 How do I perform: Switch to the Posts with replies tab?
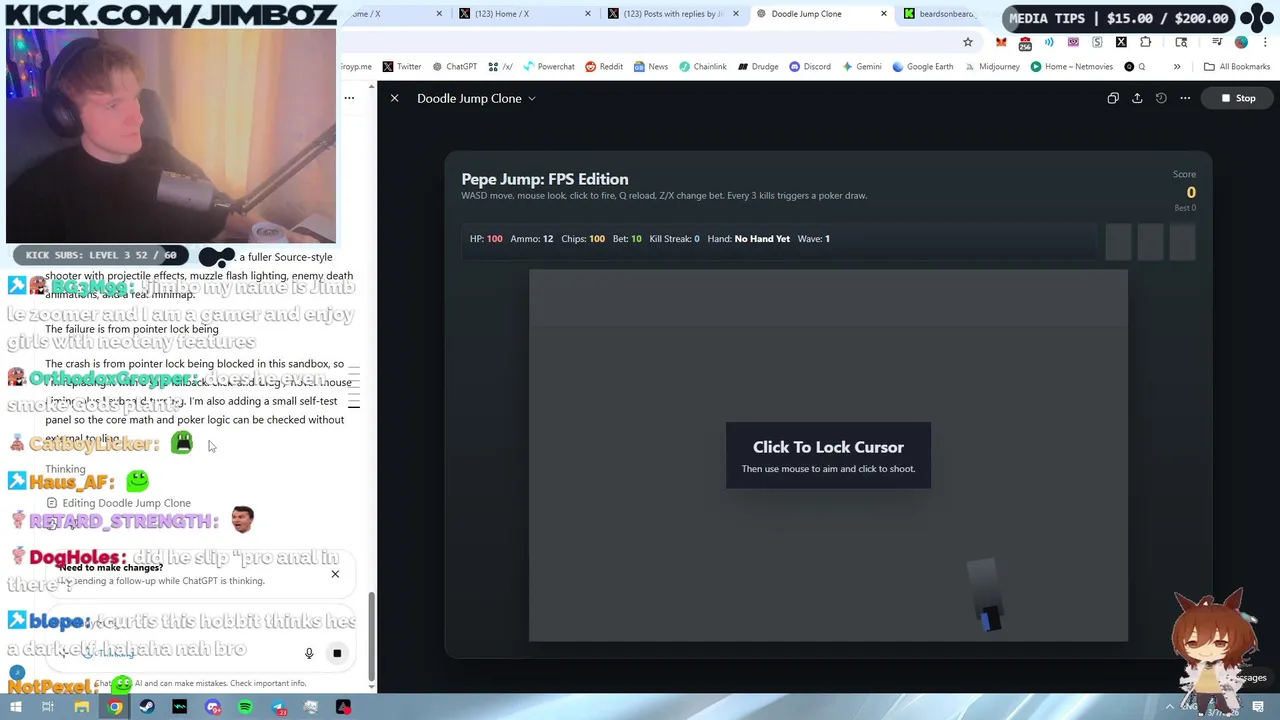[670, 14]
